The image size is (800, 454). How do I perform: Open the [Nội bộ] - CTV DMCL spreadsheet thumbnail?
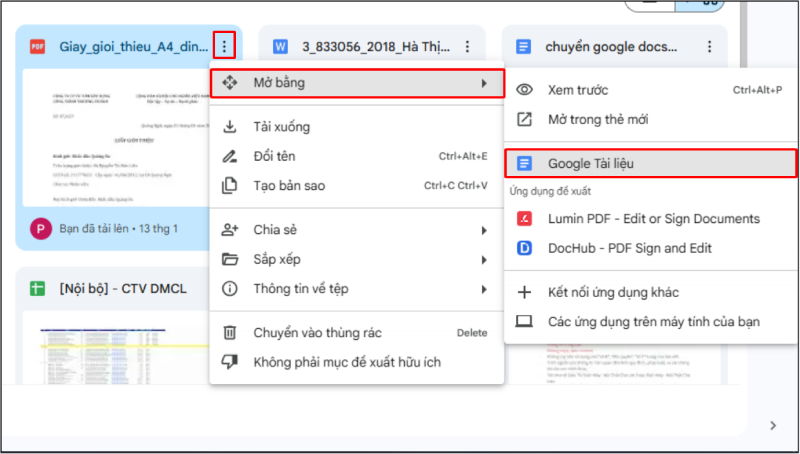click(116, 348)
